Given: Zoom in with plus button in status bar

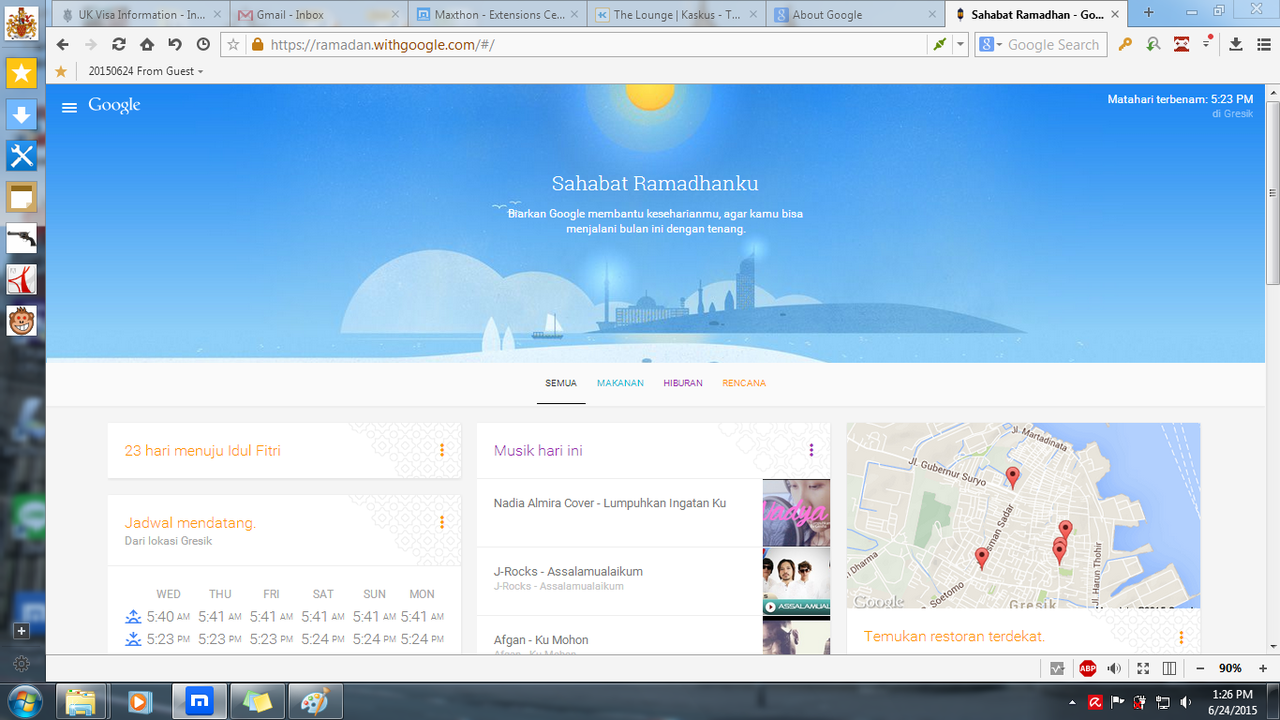Looking at the screenshot, I should [x=1263, y=668].
